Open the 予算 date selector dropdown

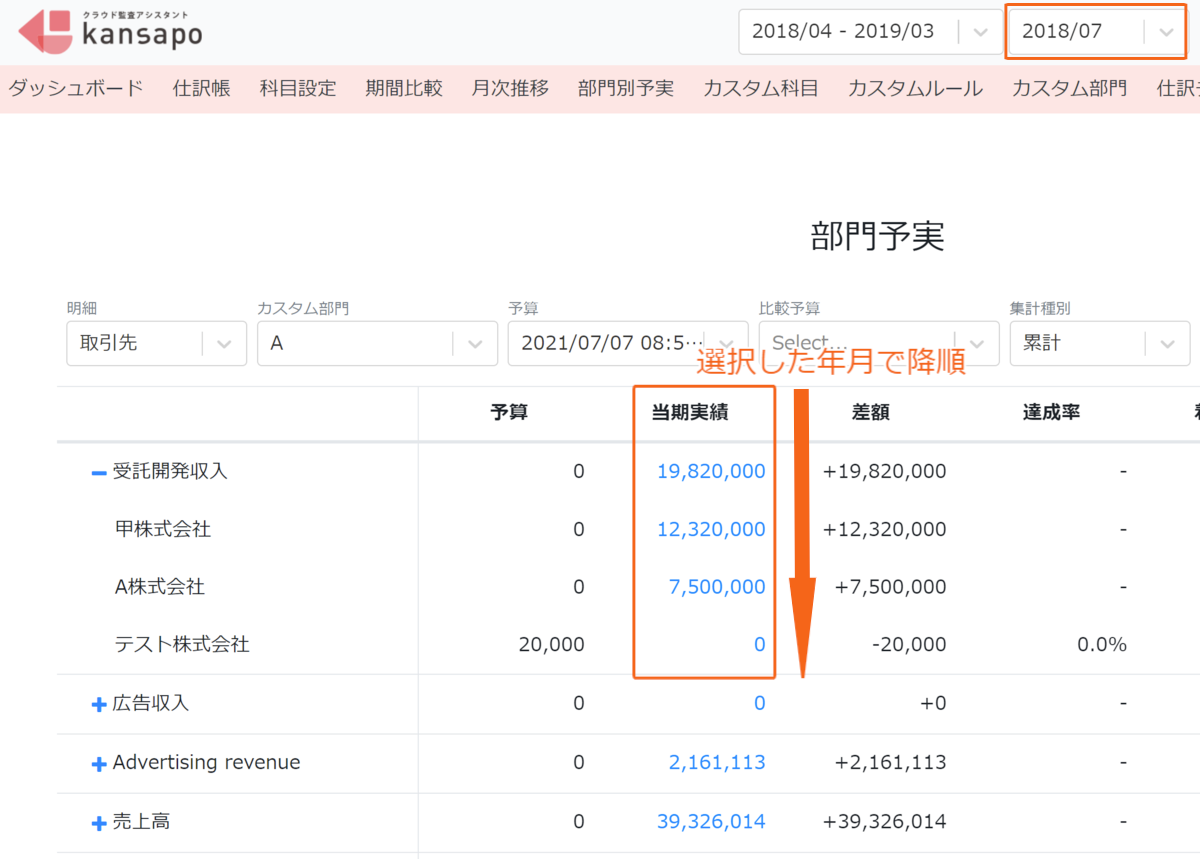coord(628,343)
